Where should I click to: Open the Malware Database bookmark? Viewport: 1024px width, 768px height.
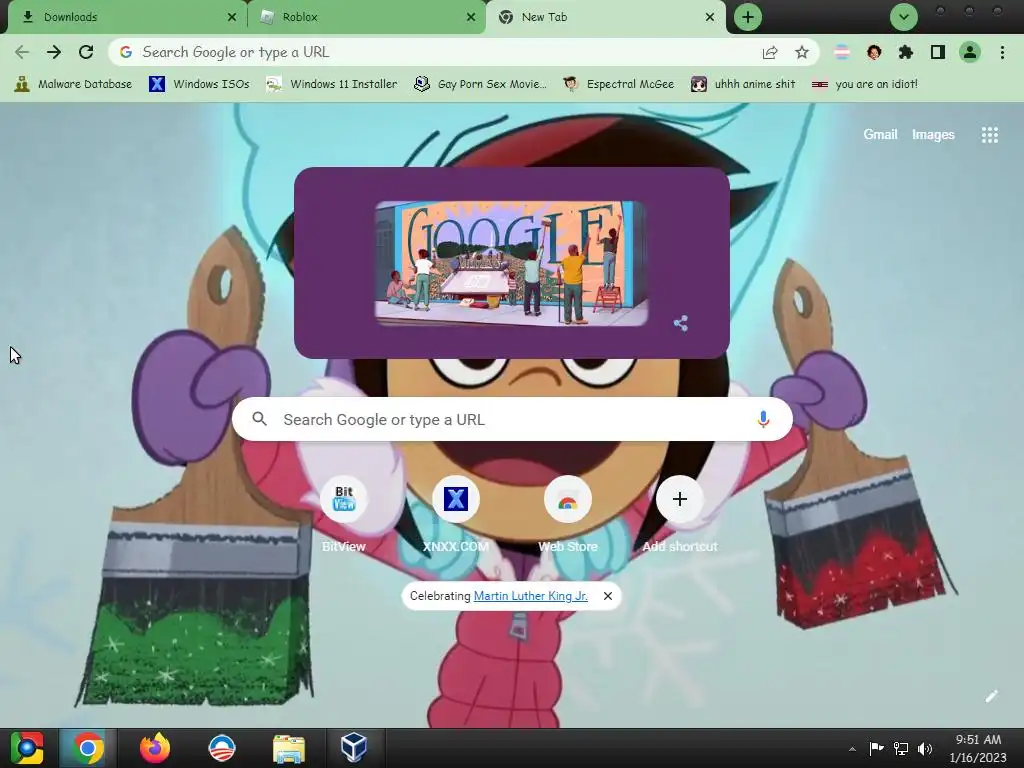click(x=73, y=84)
